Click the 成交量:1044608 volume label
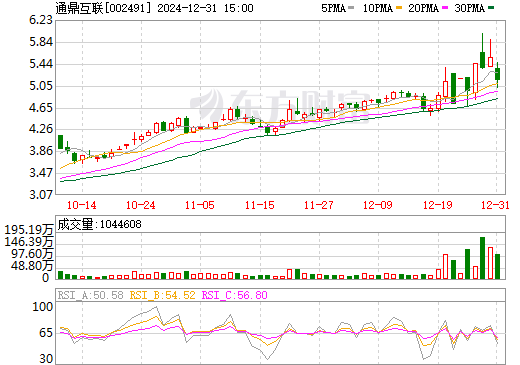Viewport: 520px width, 365px height. pyautogui.click(x=99, y=224)
